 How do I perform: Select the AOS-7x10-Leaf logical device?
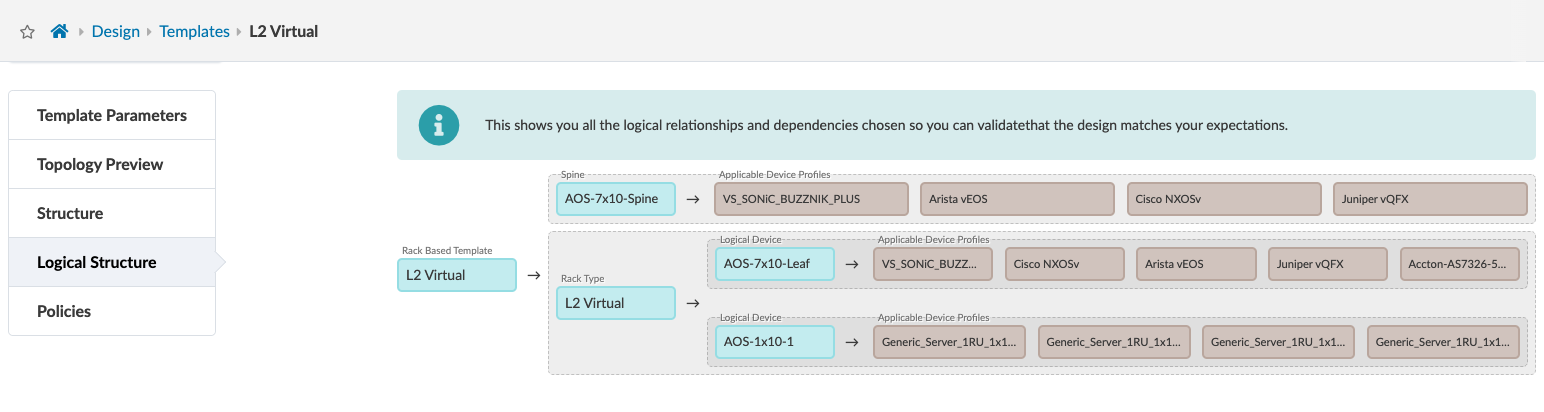click(x=774, y=264)
